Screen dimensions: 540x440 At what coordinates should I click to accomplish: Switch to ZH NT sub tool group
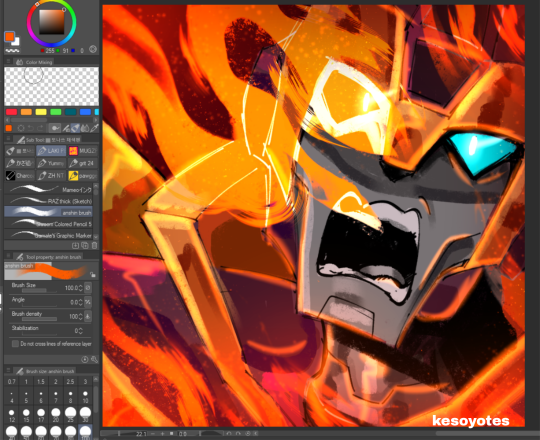pyautogui.click(x=51, y=176)
